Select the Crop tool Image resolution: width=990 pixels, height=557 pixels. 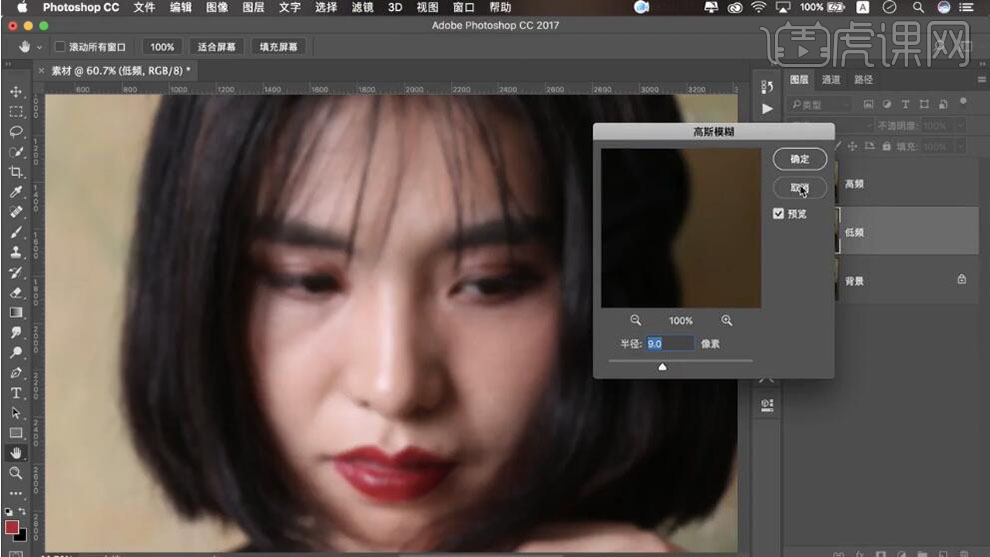[16, 172]
